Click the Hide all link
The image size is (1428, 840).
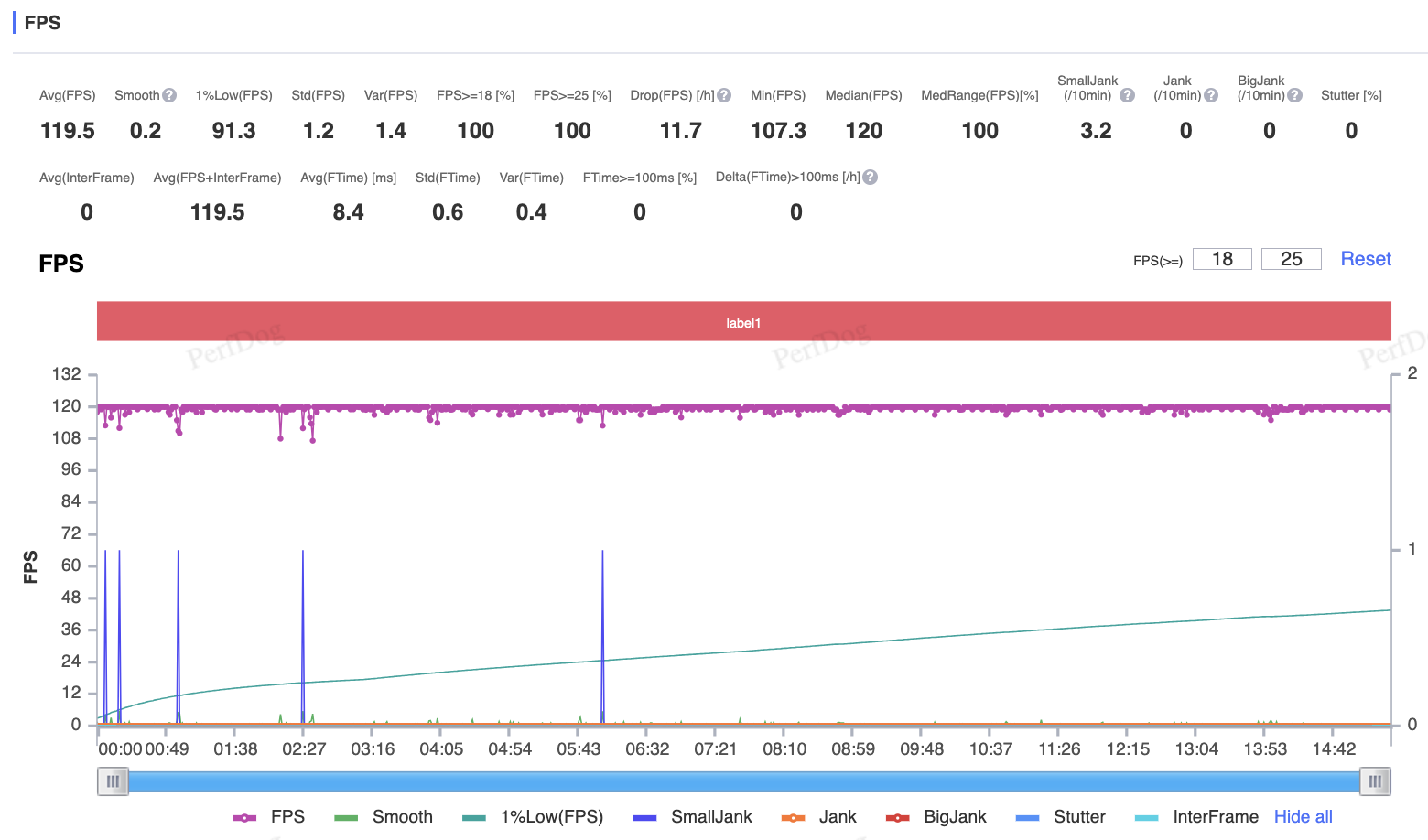(x=1304, y=817)
